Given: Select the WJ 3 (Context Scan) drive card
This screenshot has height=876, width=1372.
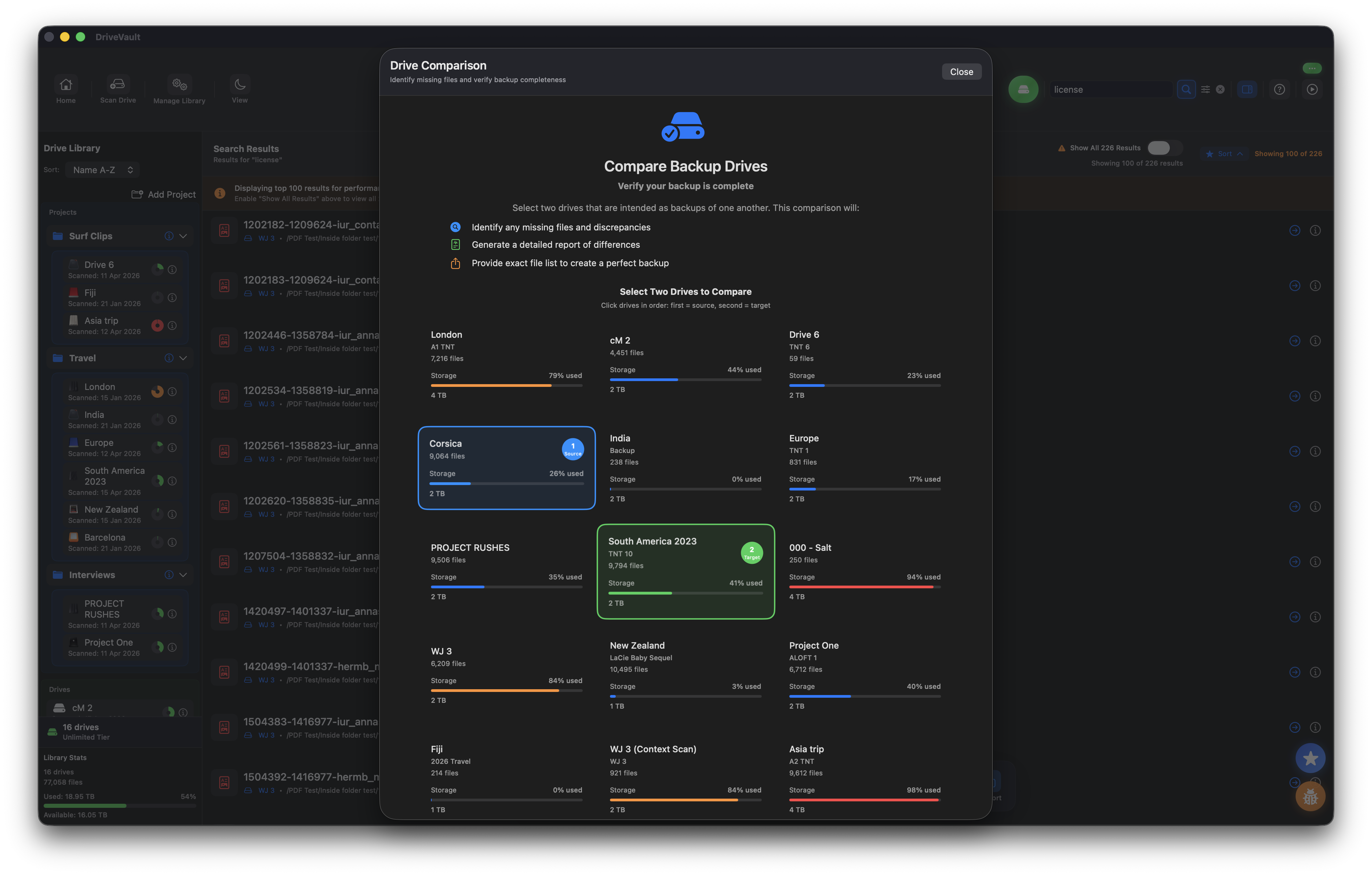Looking at the screenshot, I should click(685, 779).
